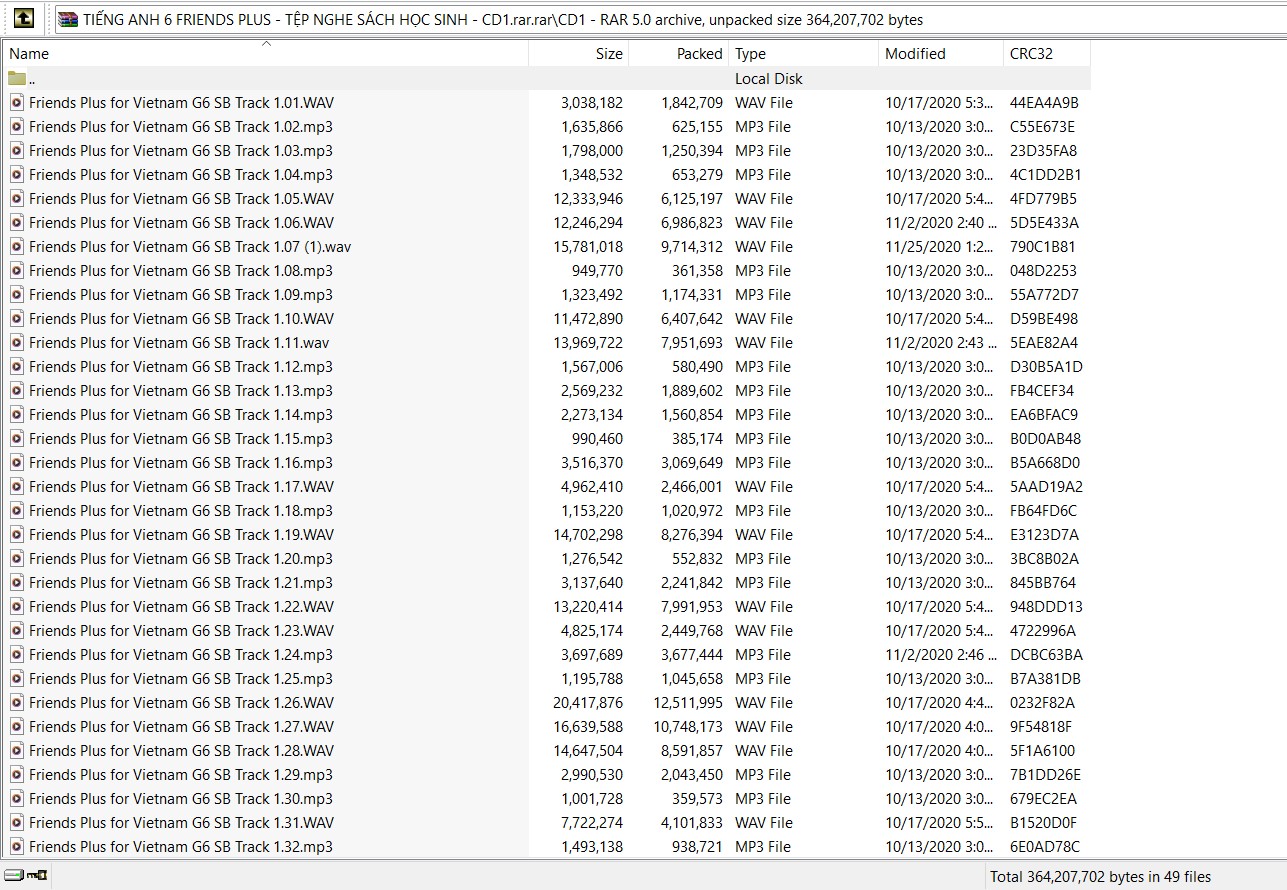Click the drive icon in status bar
This screenshot has height=890, width=1287.
[14, 876]
